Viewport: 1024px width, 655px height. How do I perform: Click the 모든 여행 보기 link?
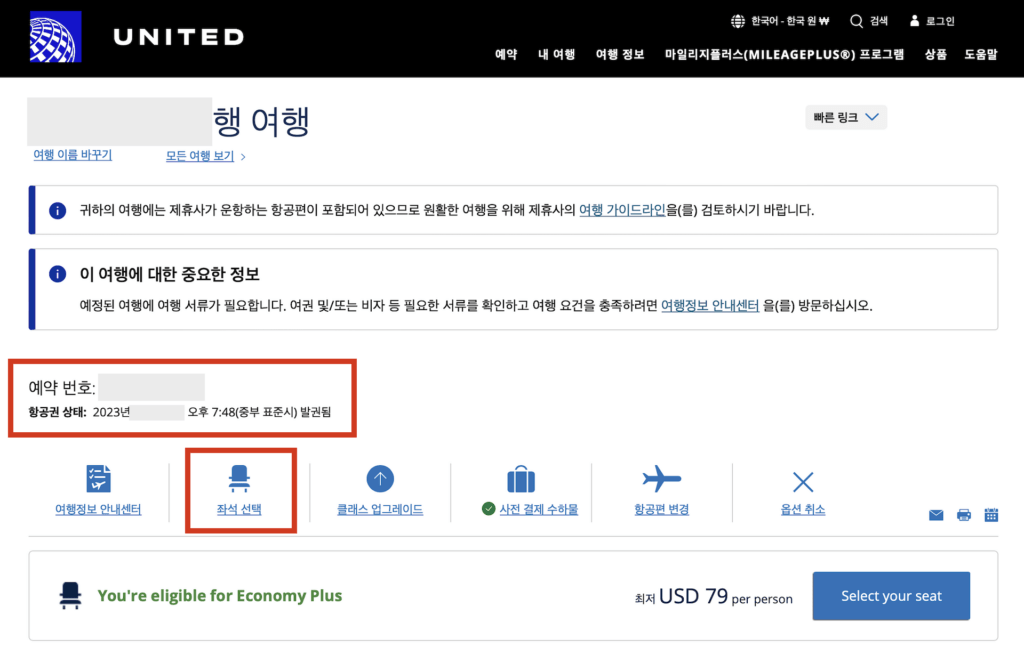pyautogui.click(x=200, y=156)
